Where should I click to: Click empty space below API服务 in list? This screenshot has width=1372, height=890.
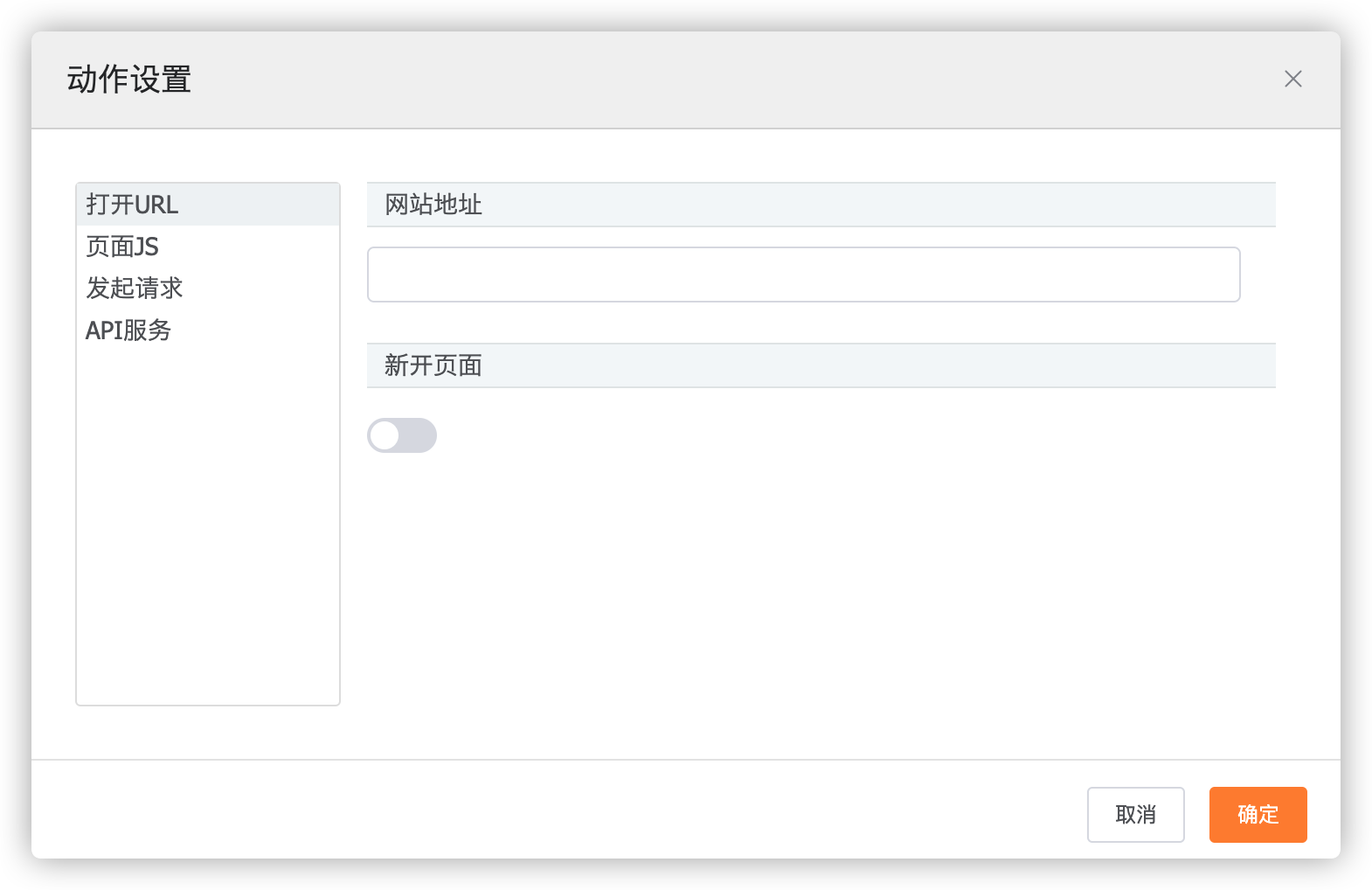click(x=208, y=525)
